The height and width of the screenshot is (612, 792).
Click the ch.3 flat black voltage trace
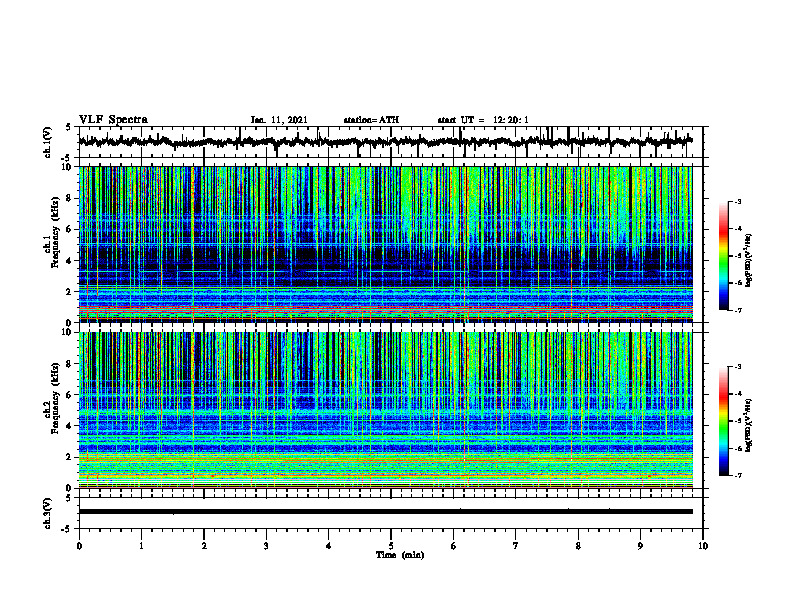(385, 512)
